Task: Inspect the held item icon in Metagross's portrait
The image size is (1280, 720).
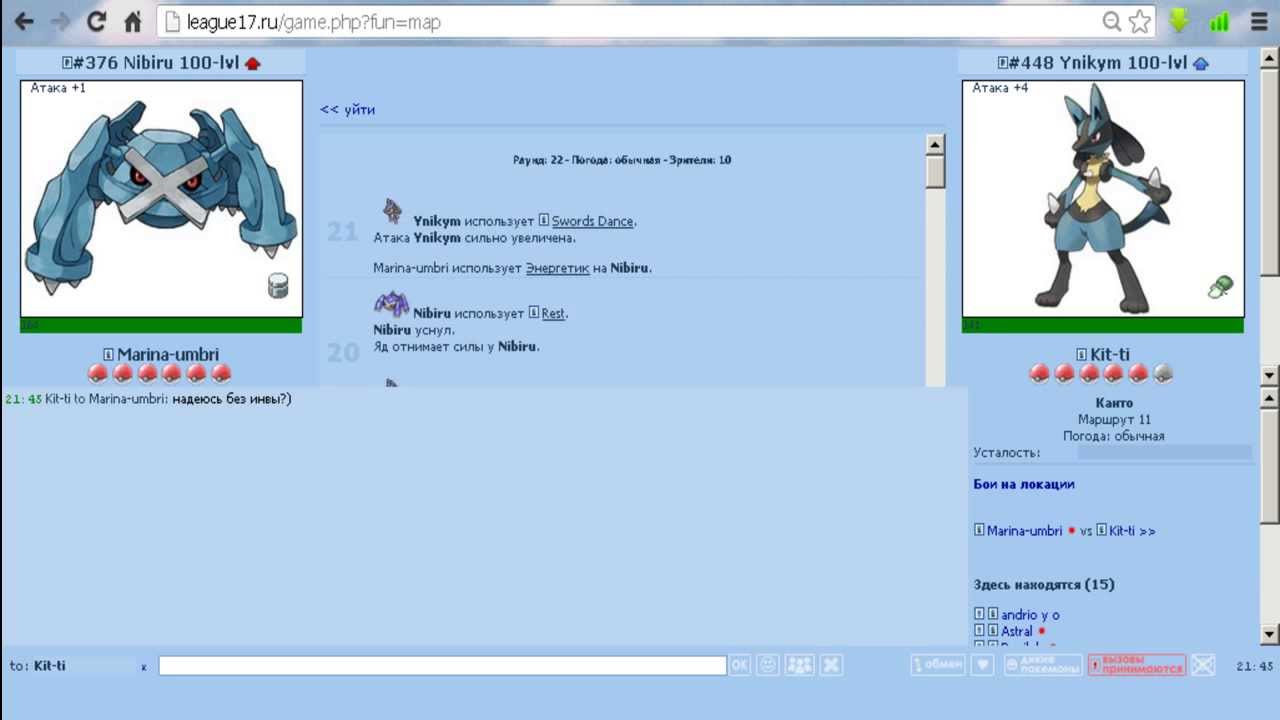Action: pyautogui.click(x=278, y=286)
